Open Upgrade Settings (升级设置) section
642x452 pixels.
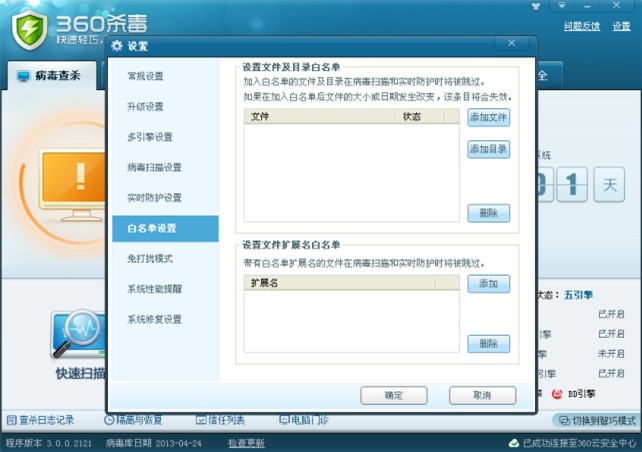tap(146, 107)
